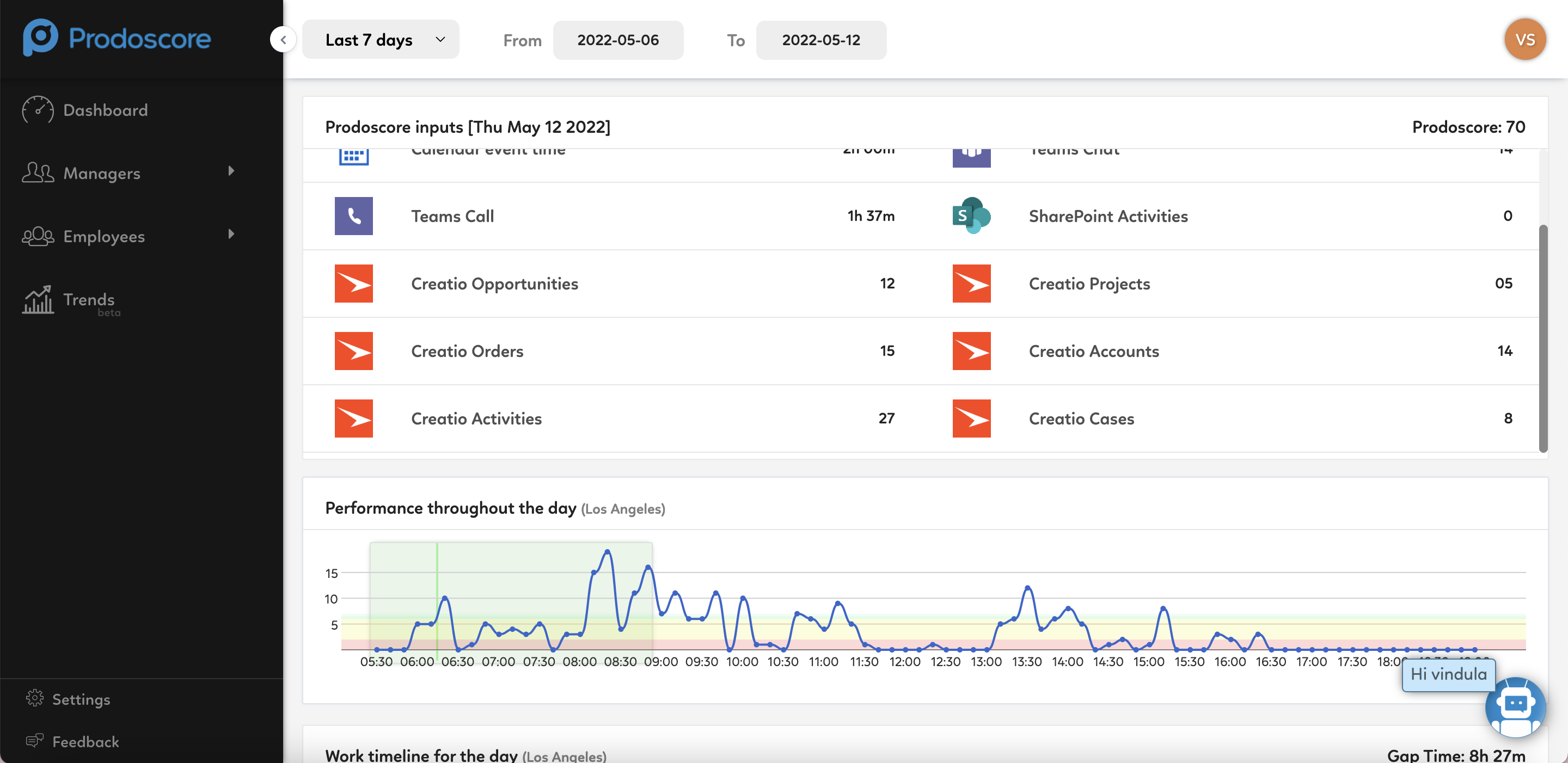The height and width of the screenshot is (763, 1568).
Task: Click the Teams Call phone icon
Action: (x=353, y=216)
